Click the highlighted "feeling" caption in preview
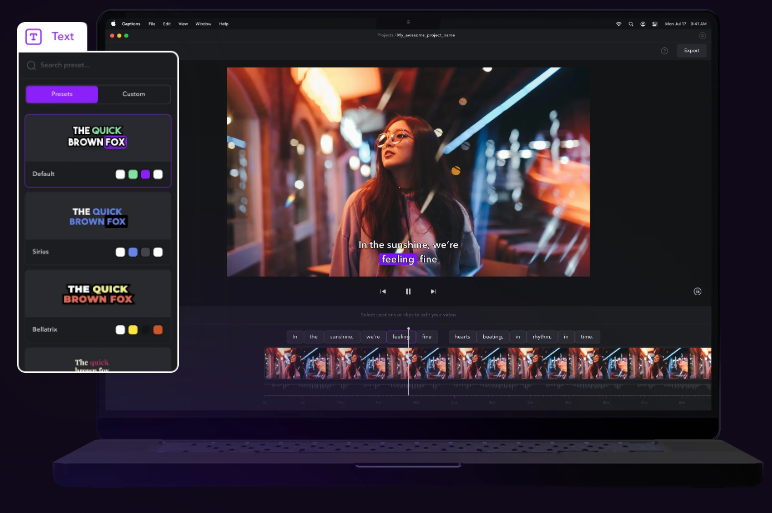Screen dimensions: 772x513 (398, 259)
